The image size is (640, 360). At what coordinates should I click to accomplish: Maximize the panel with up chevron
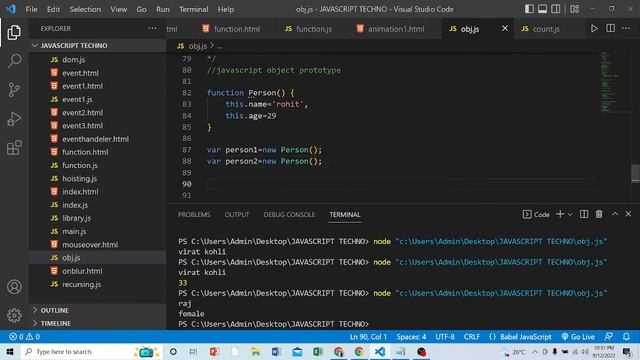tap(615, 214)
